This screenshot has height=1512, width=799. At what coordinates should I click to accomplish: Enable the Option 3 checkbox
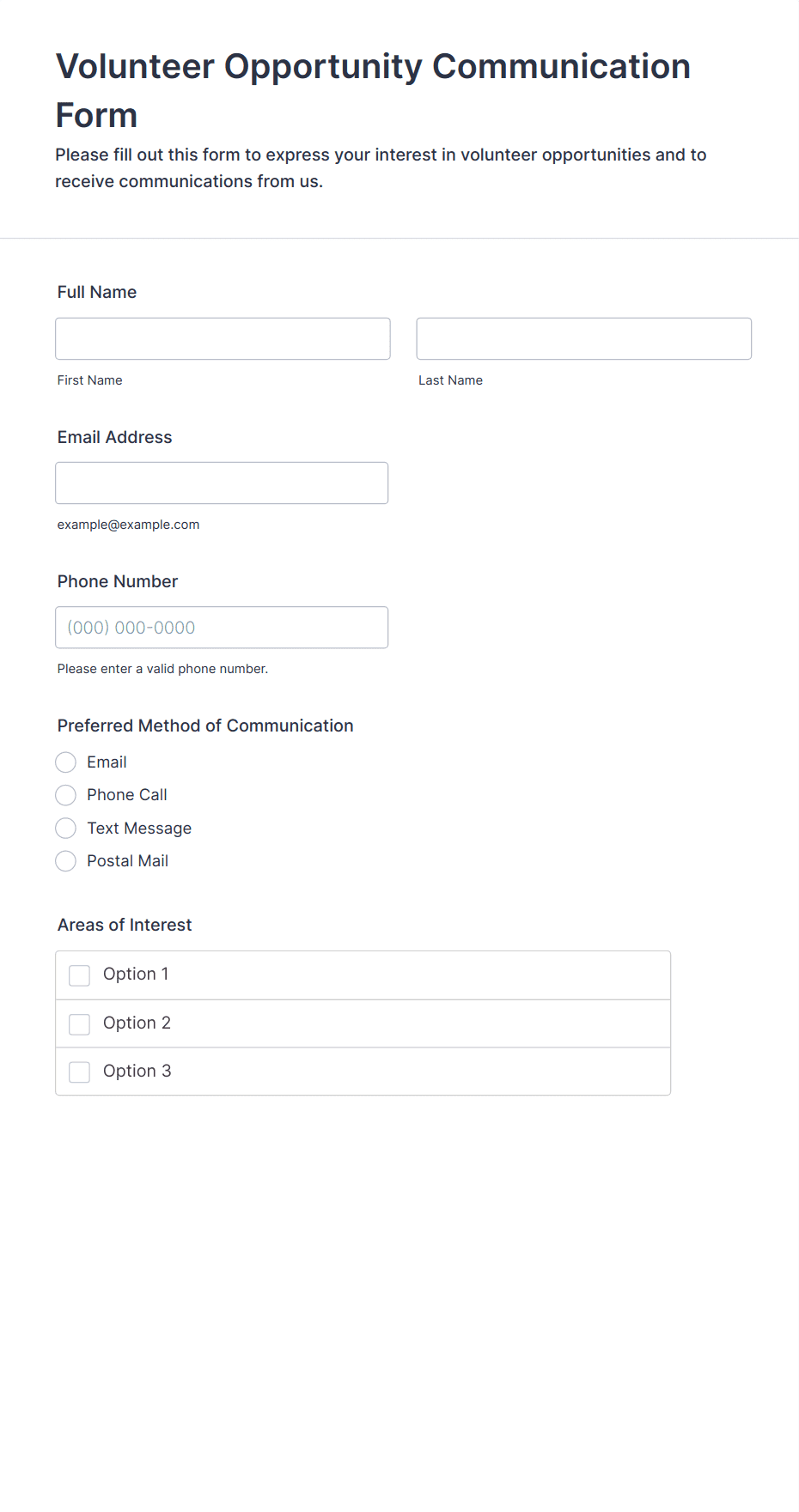click(x=80, y=1072)
